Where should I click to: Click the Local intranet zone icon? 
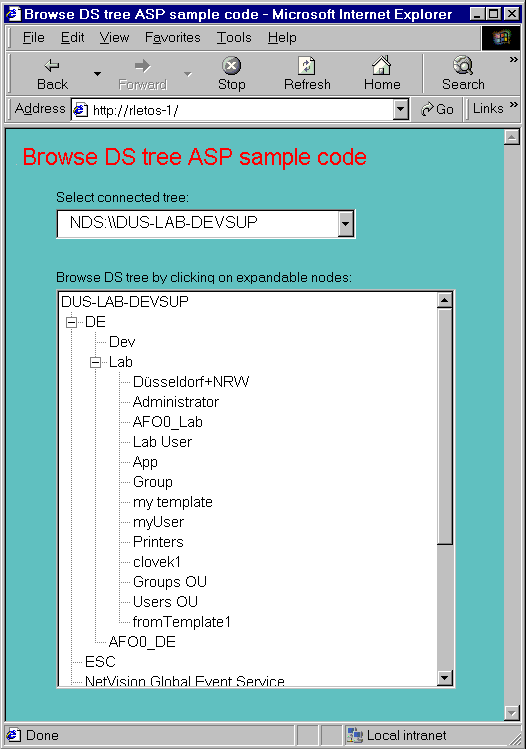(x=354, y=735)
